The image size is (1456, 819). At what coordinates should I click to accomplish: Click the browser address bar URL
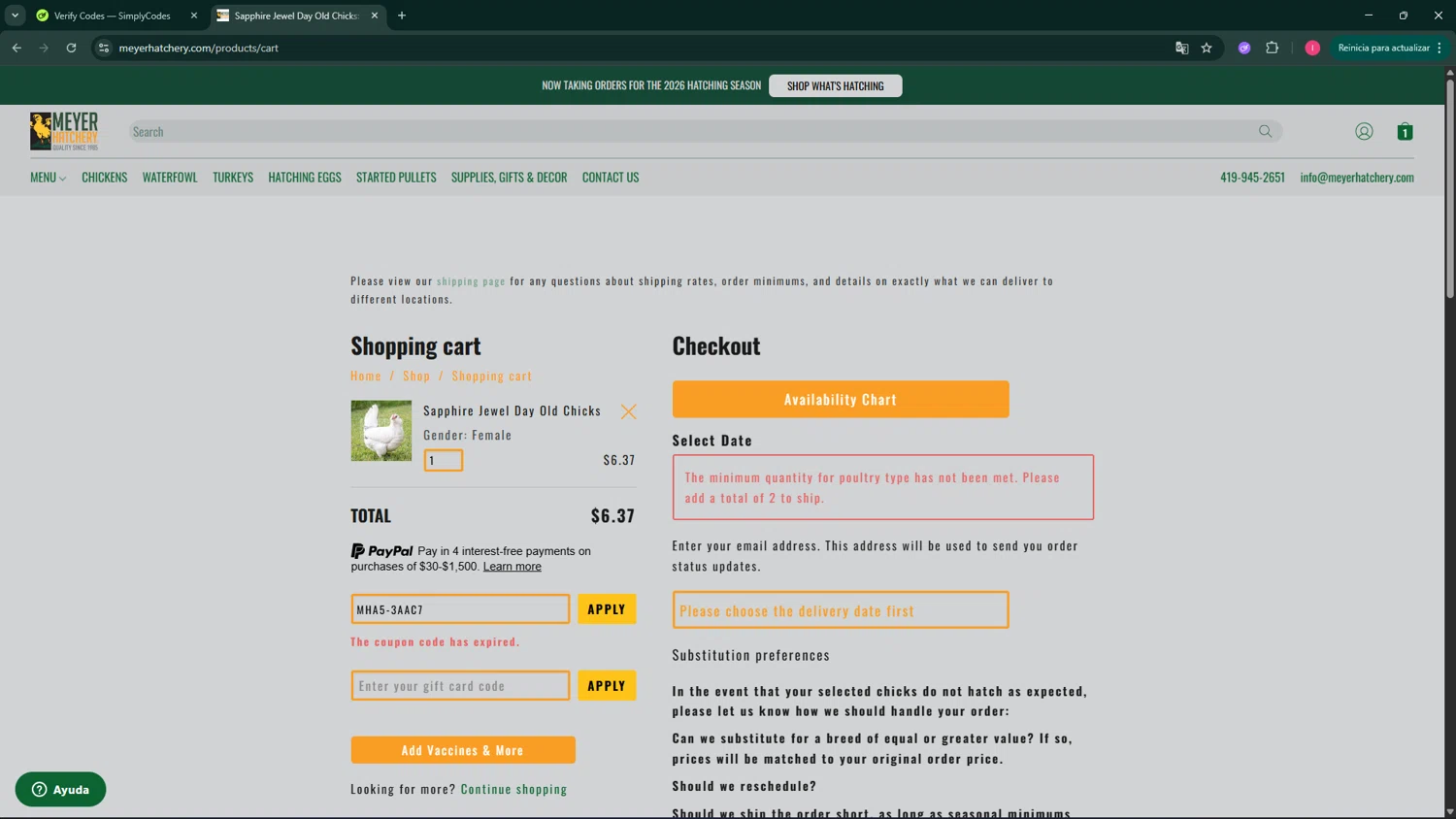[x=198, y=48]
